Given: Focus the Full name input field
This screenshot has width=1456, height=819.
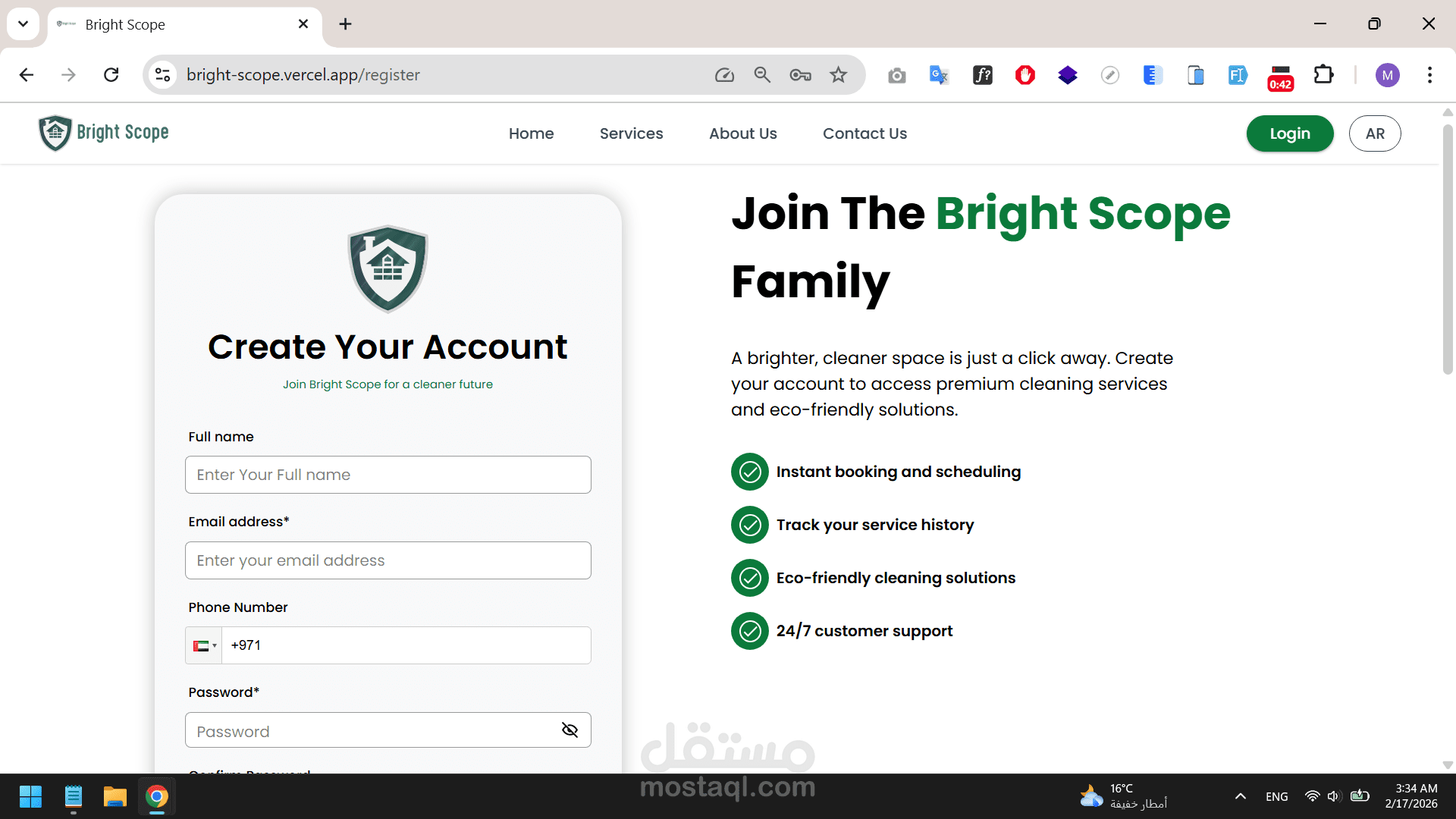Looking at the screenshot, I should (x=388, y=475).
